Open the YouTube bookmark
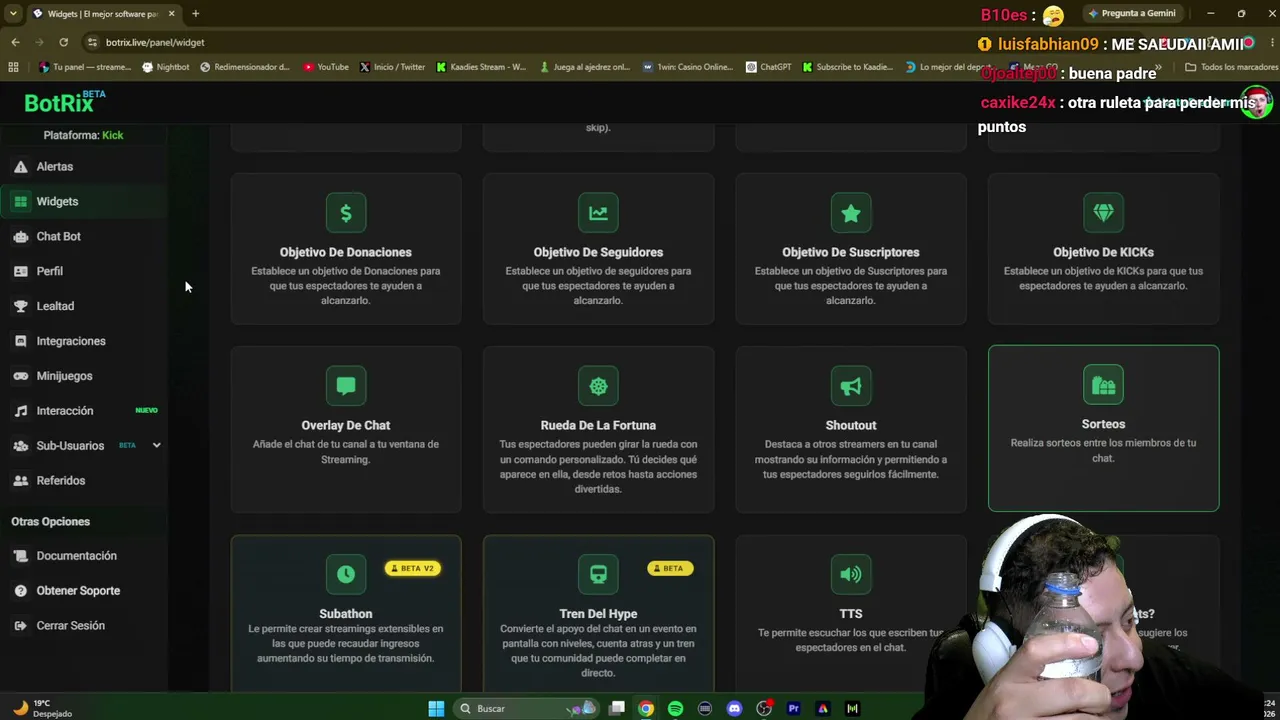Screen dimensions: 1280x720 pos(326,67)
